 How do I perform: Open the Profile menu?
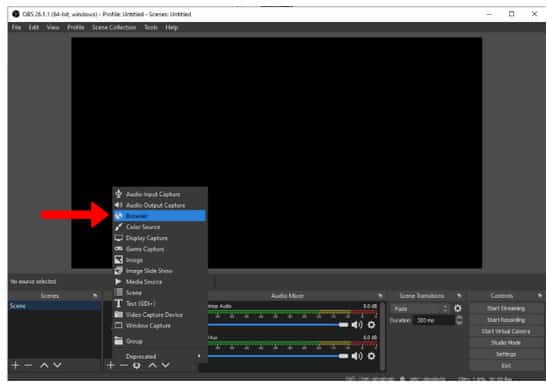76,28
